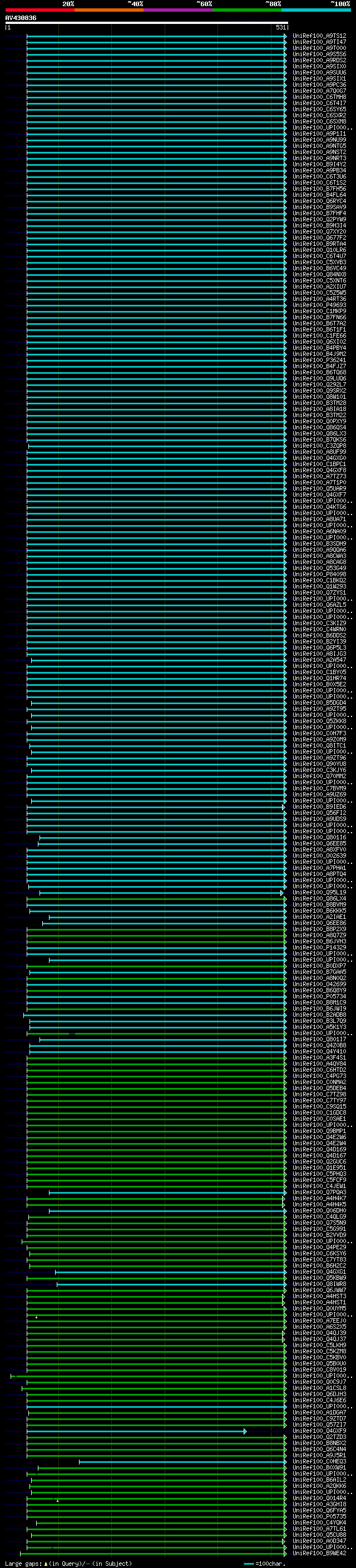Image resolution: width=356 pixels, height=1568 pixels.
Task: Click the orange ~40% identity legend segment
Action: 109,10
